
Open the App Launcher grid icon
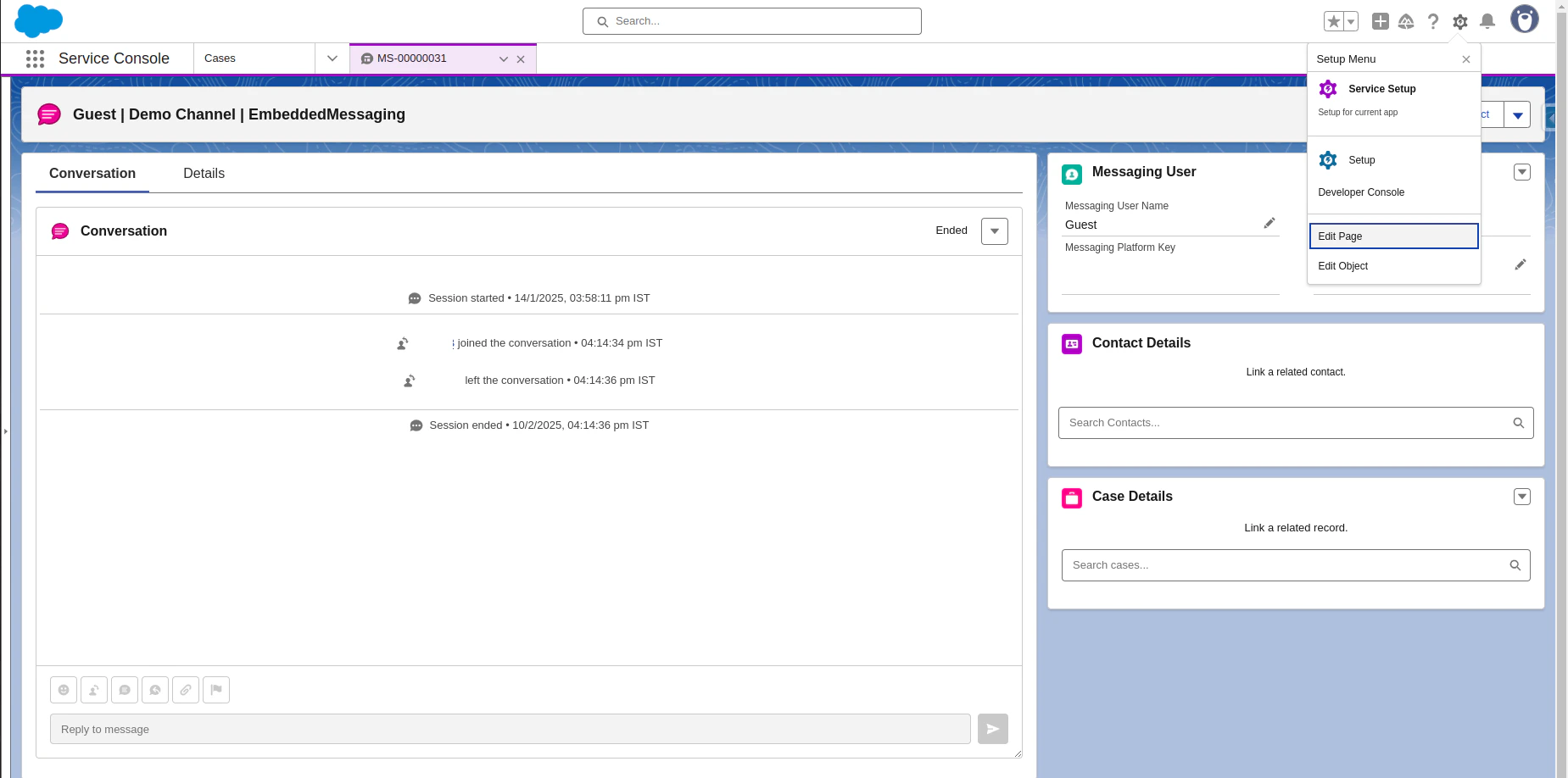coord(35,58)
